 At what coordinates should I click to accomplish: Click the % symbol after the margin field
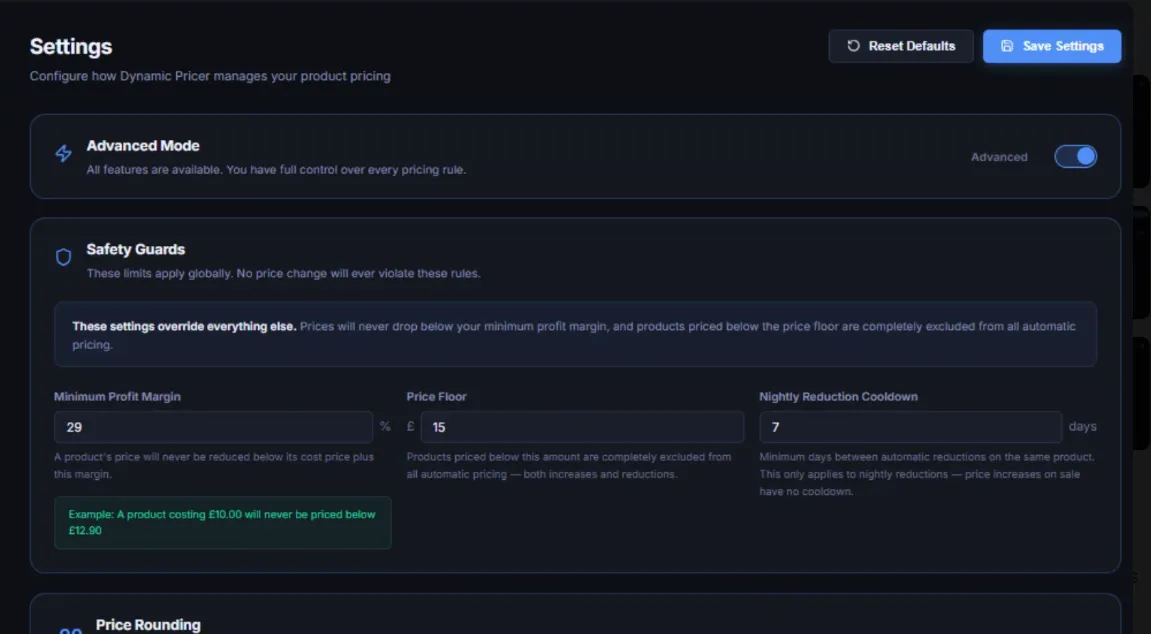[385, 426]
